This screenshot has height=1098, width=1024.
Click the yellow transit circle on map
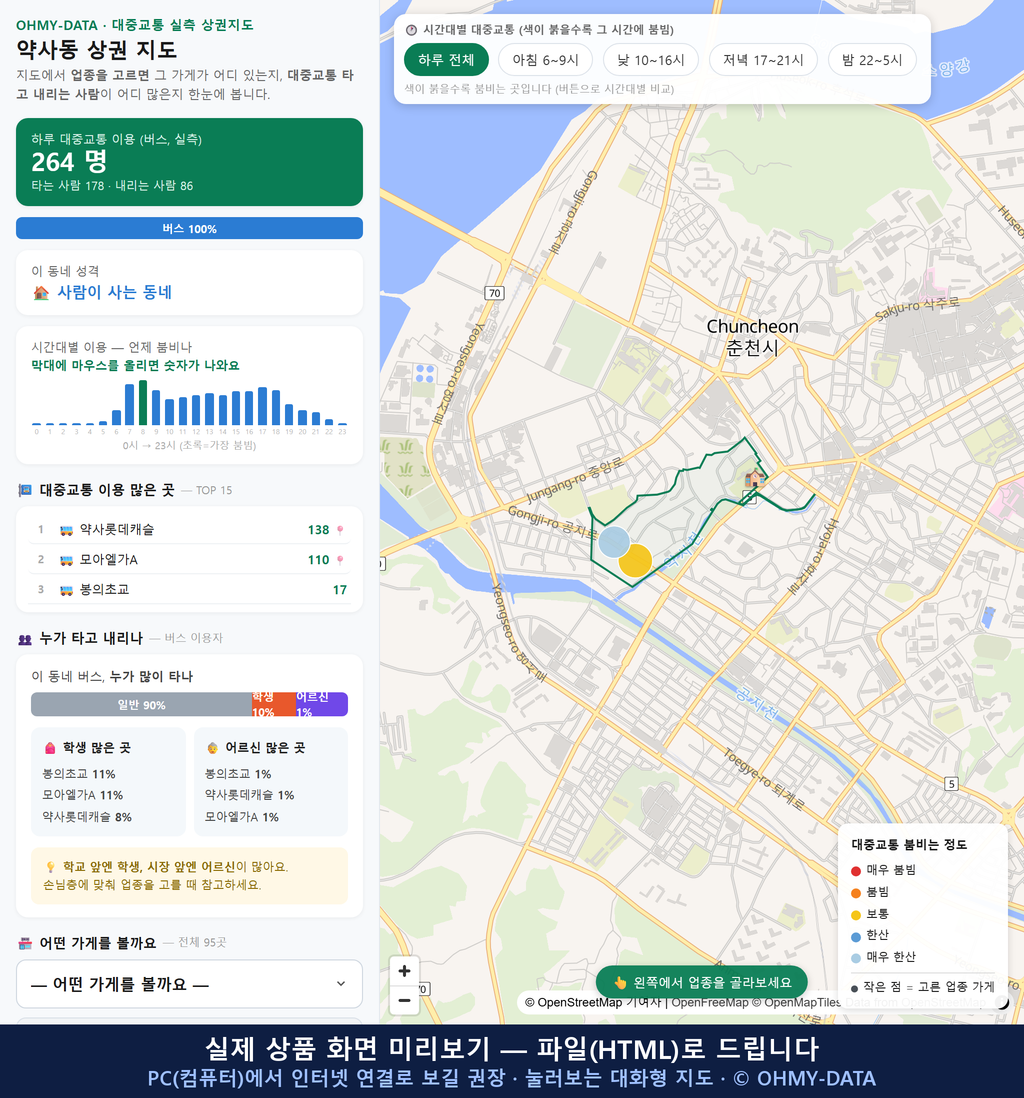635,560
